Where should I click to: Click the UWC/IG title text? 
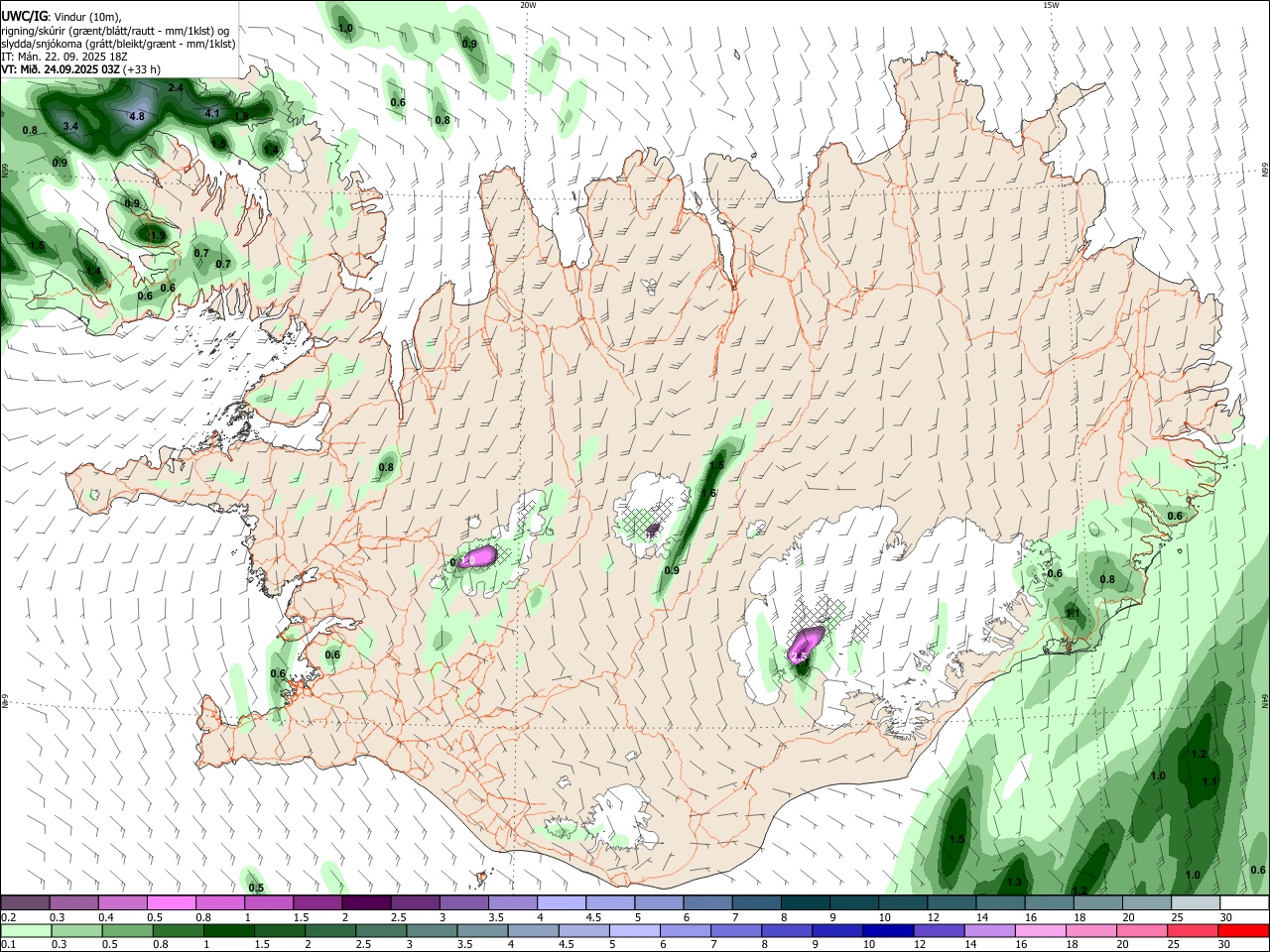25,17
